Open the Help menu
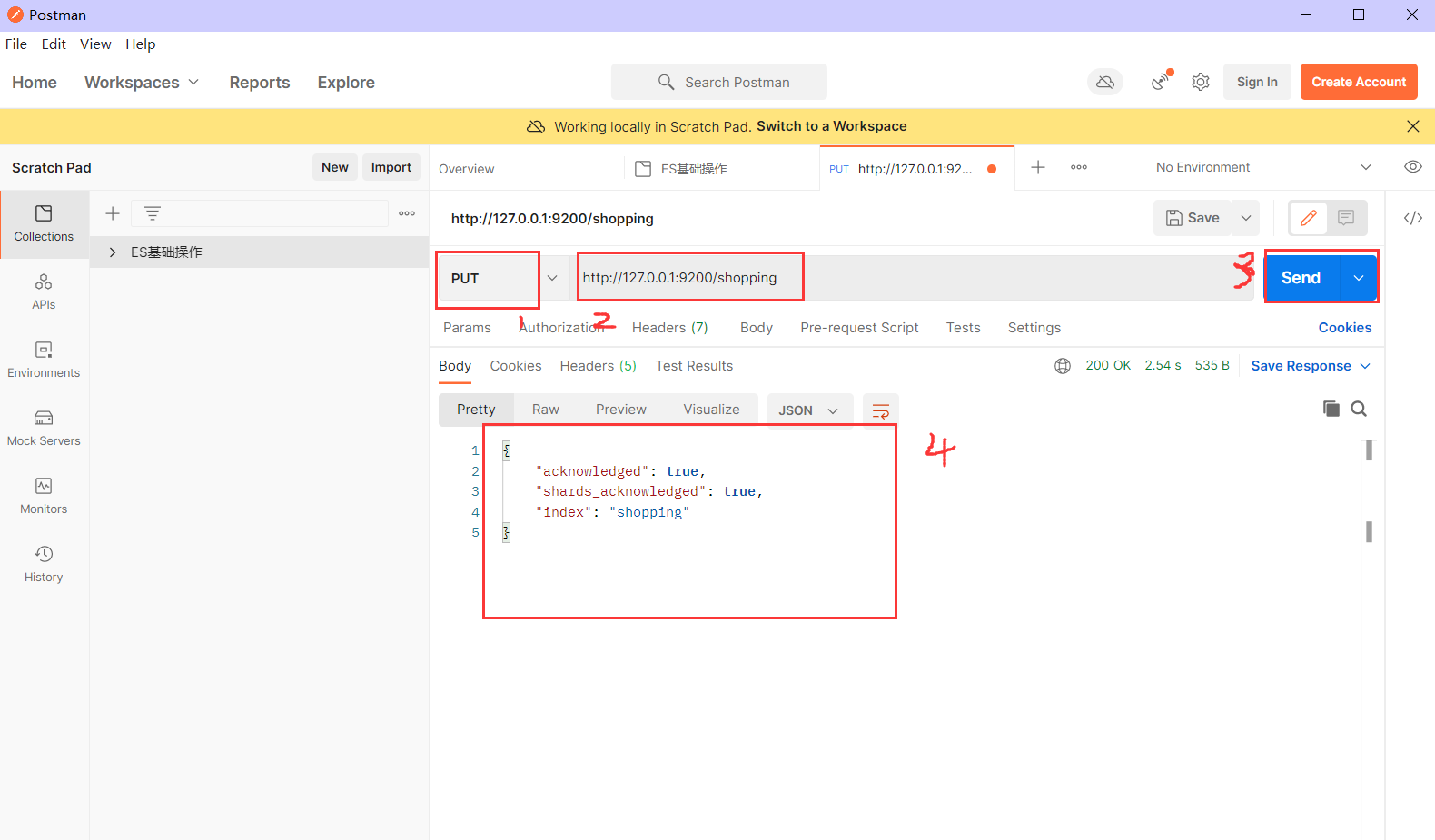 141,44
